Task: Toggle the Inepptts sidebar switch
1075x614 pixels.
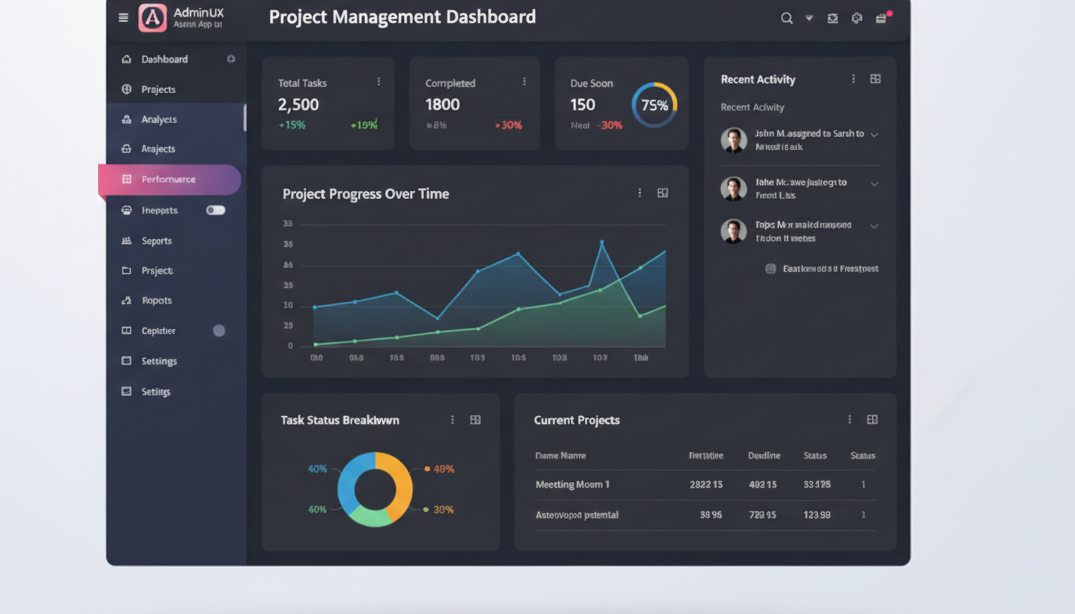Action: [215, 210]
